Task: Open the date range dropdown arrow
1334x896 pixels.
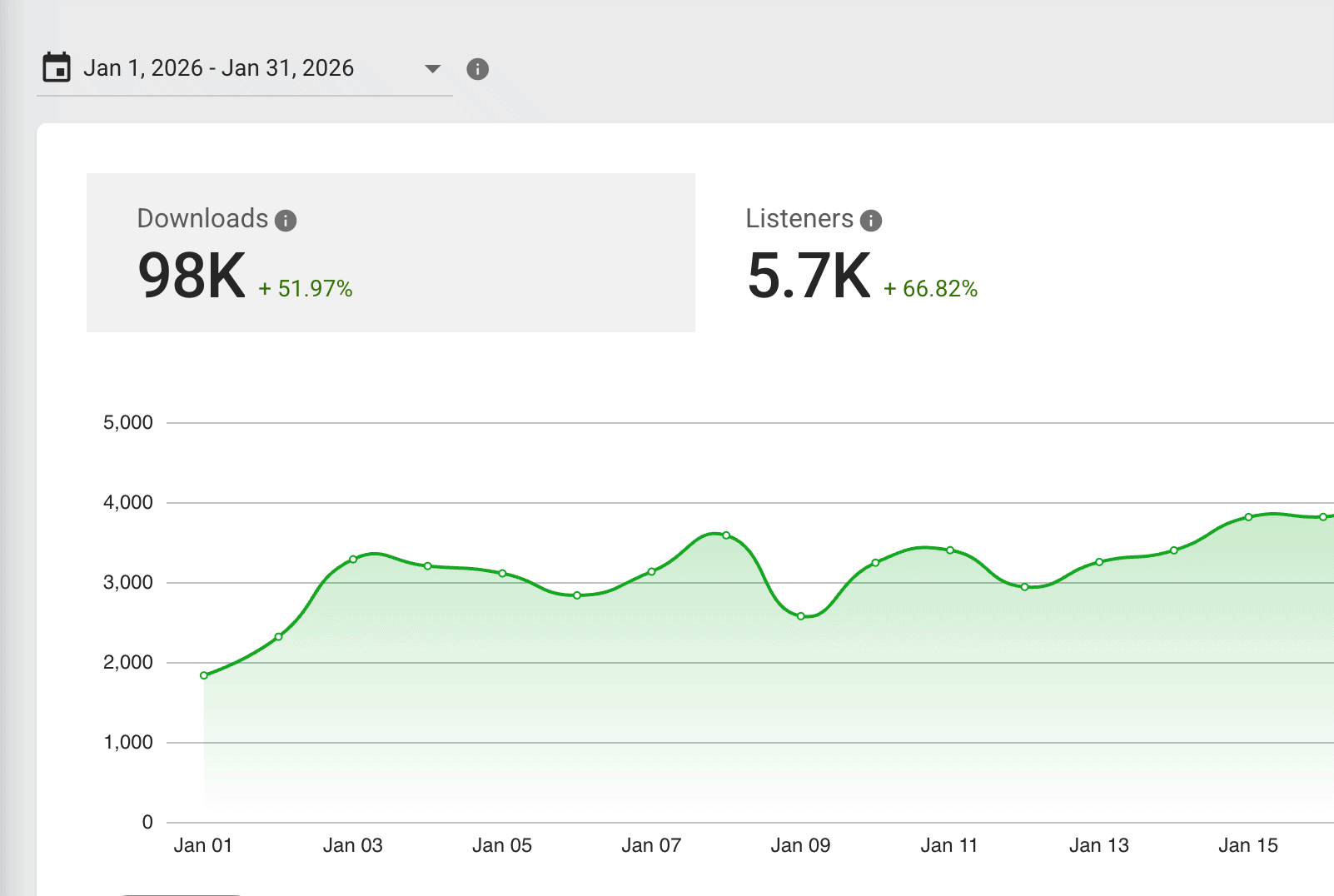Action: click(x=432, y=68)
